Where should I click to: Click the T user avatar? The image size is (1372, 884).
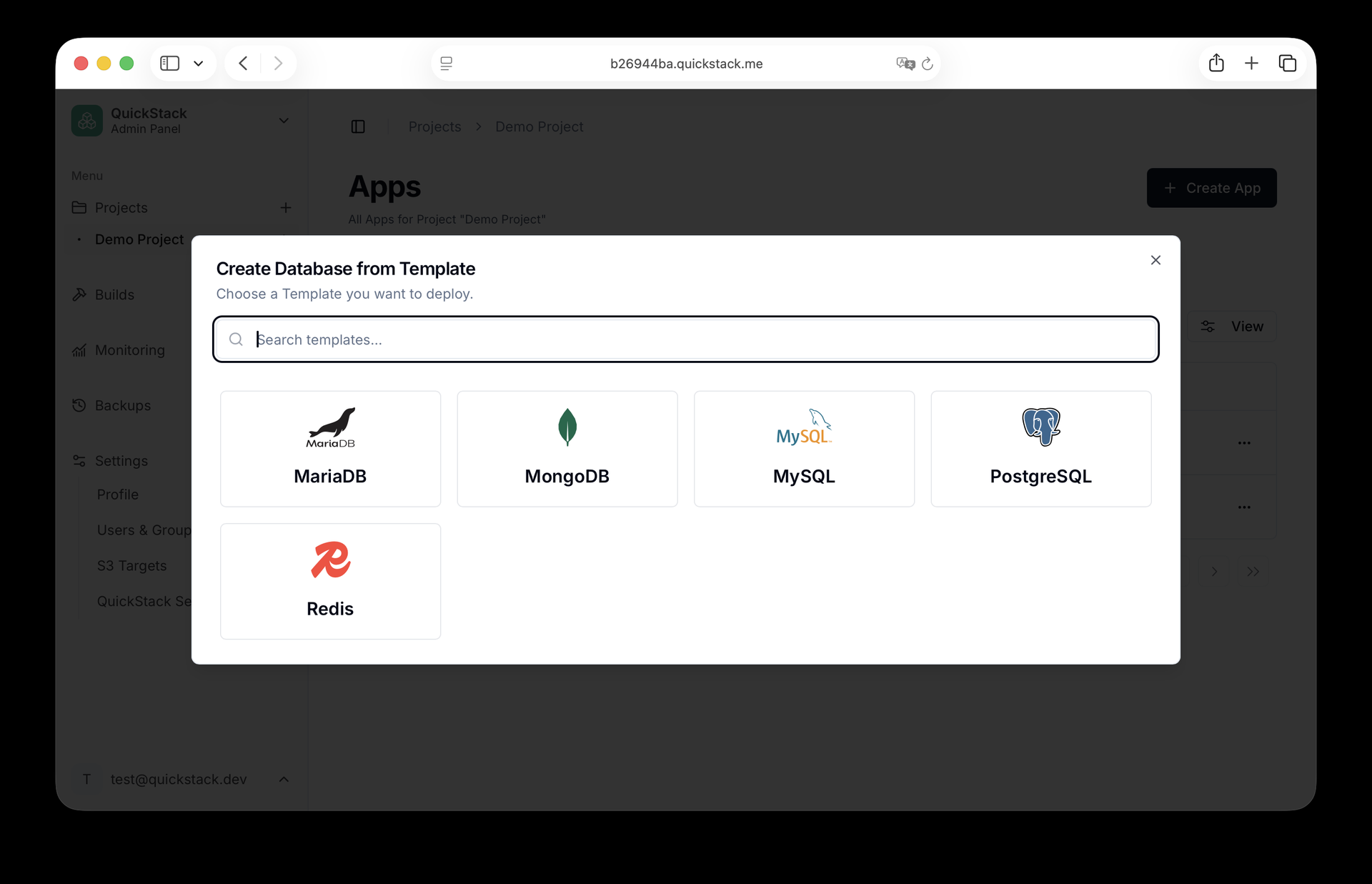86,779
